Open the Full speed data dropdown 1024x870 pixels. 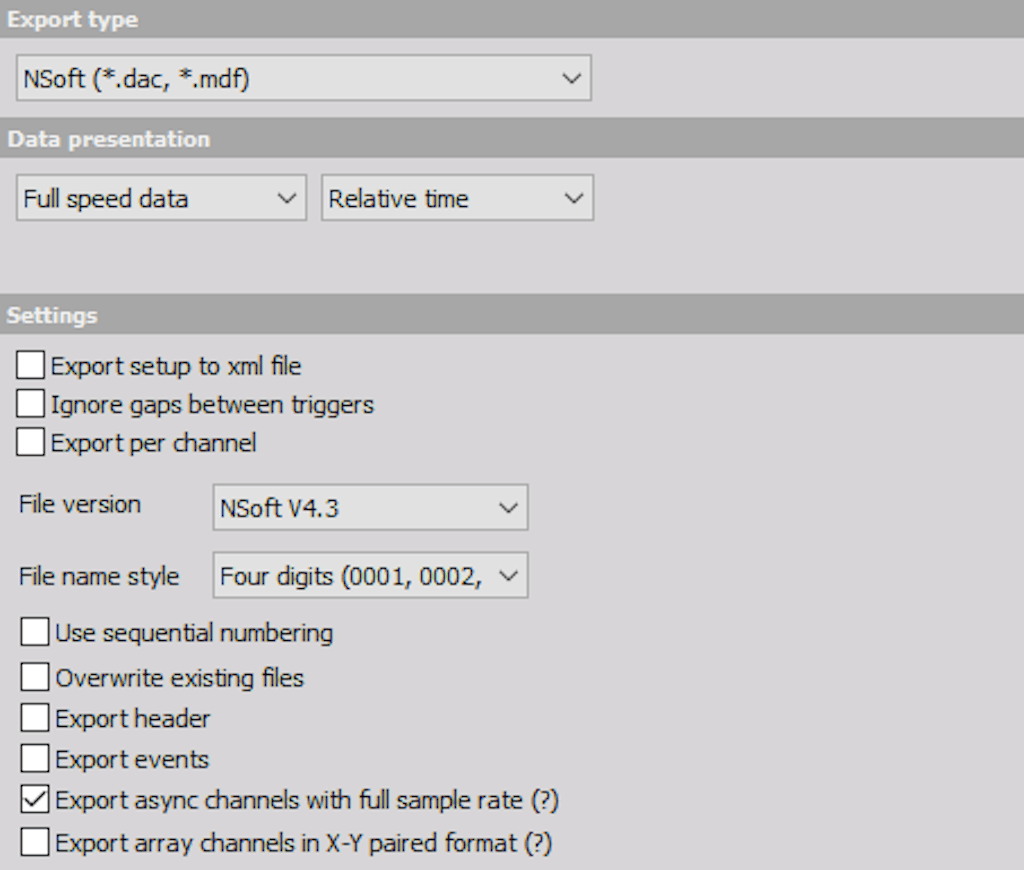click(x=161, y=198)
